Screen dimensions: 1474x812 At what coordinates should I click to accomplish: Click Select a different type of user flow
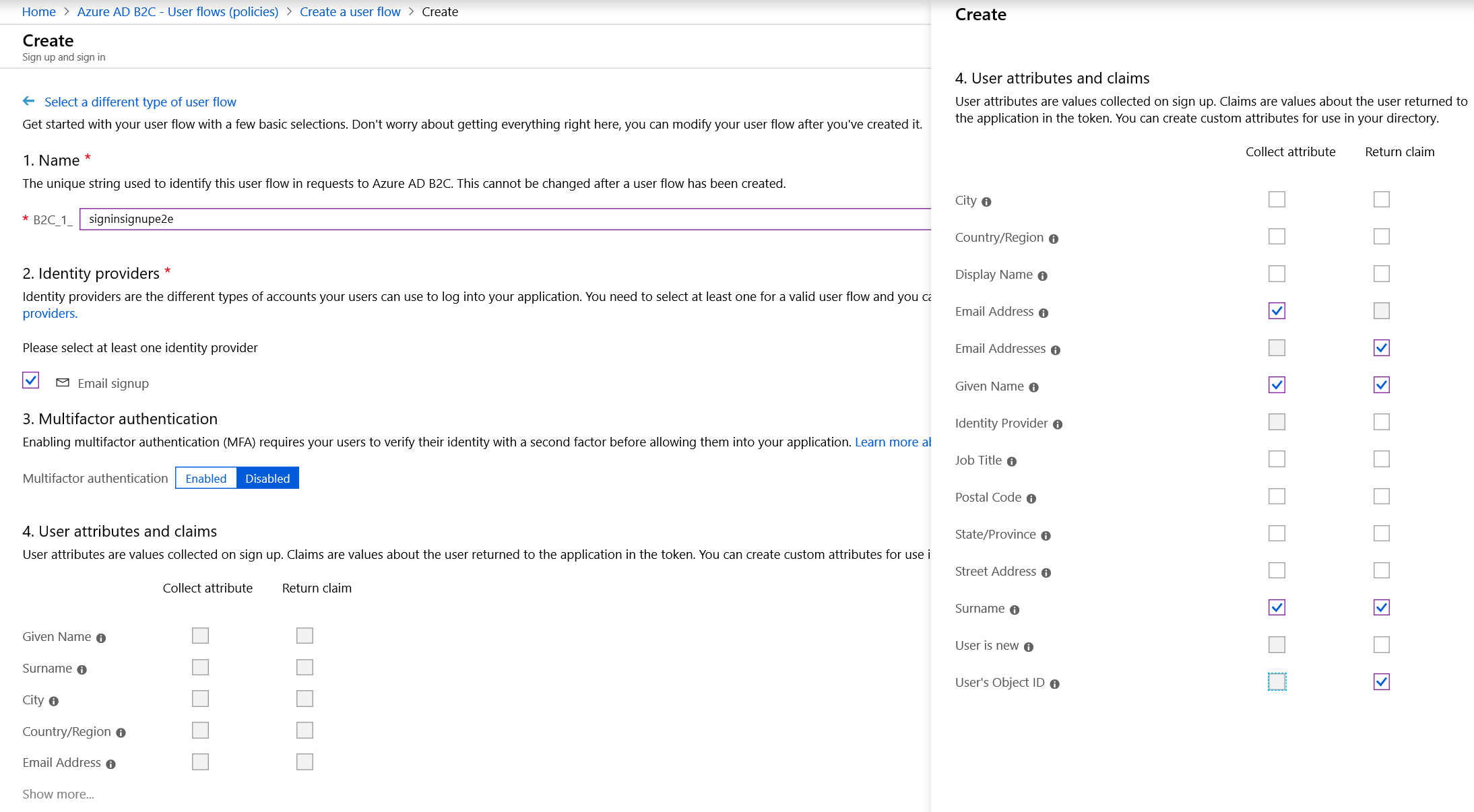coord(139,102)
